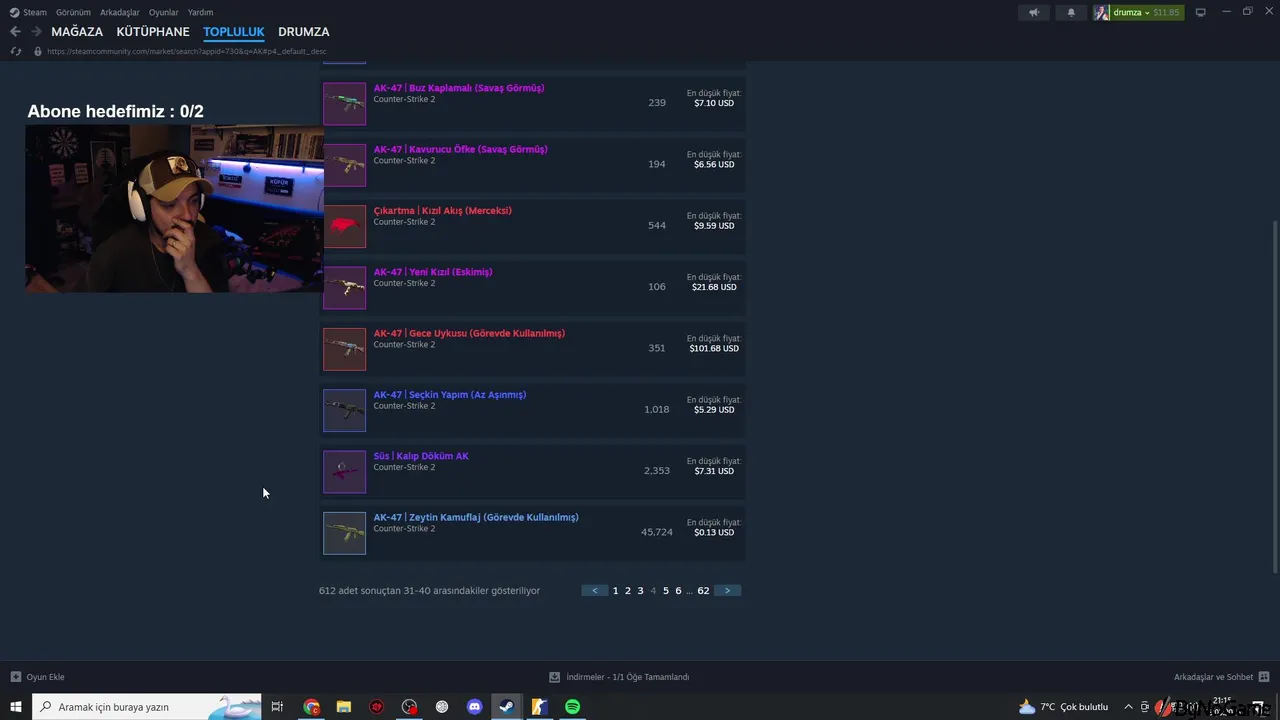Open the Steam menu
Viewport: 1280px width, 720px height.
tap(35, 12)
